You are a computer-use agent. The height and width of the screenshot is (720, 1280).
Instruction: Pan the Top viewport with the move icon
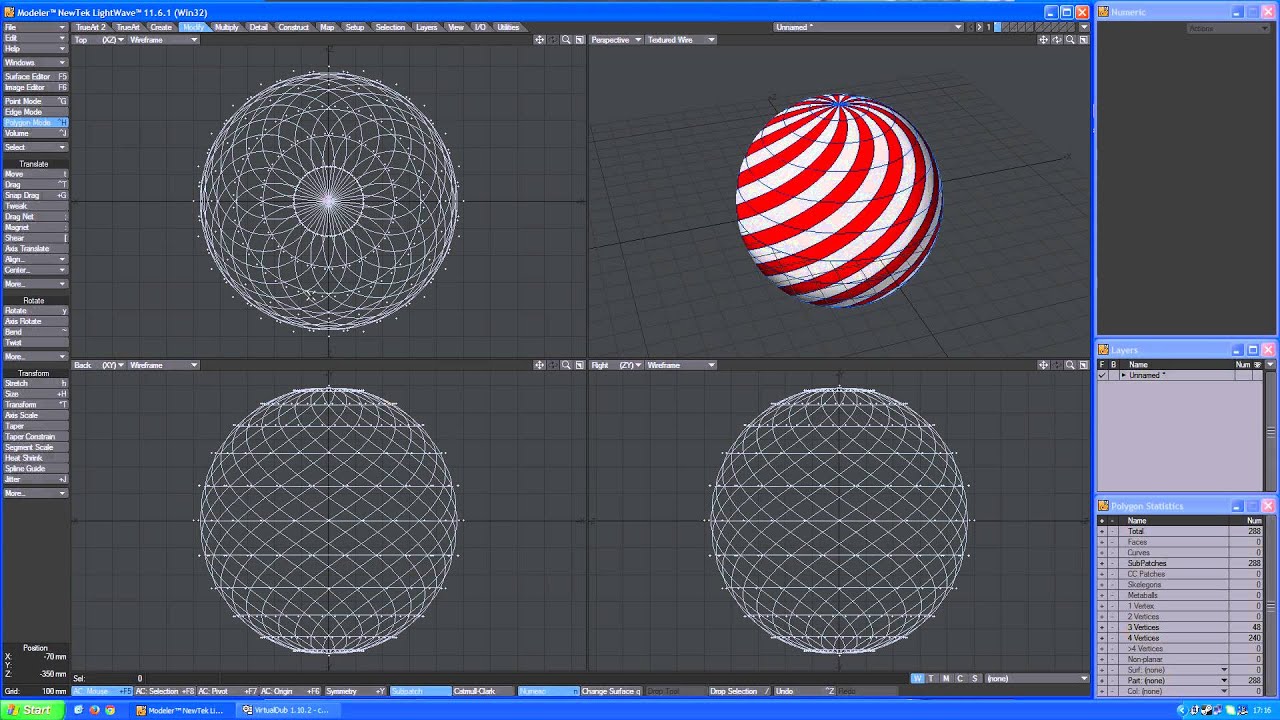click(540, 40)
